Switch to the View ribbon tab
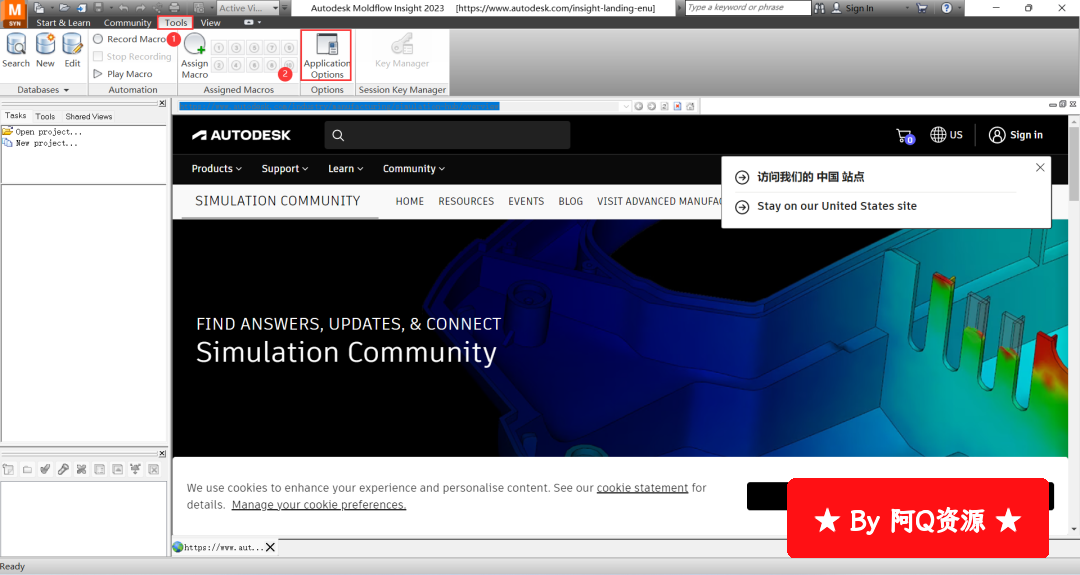The image size is (1080, 575). [x=211, y=23]
